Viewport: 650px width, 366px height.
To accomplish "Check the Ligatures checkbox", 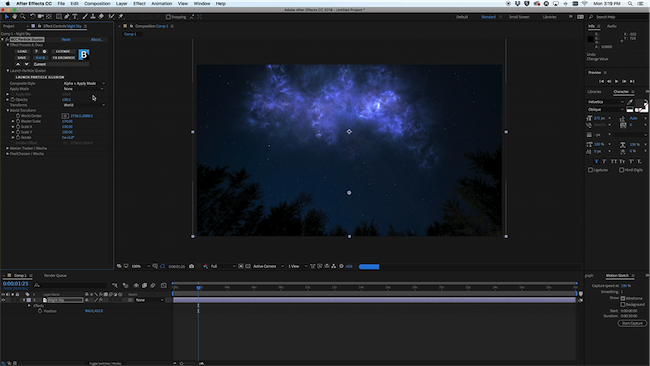I will 590,170.
